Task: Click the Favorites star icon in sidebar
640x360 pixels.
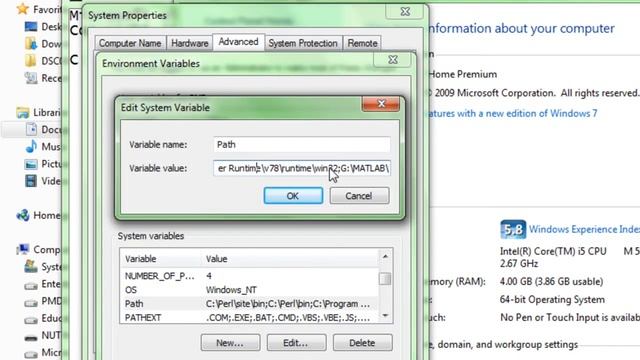Action: 23,9
